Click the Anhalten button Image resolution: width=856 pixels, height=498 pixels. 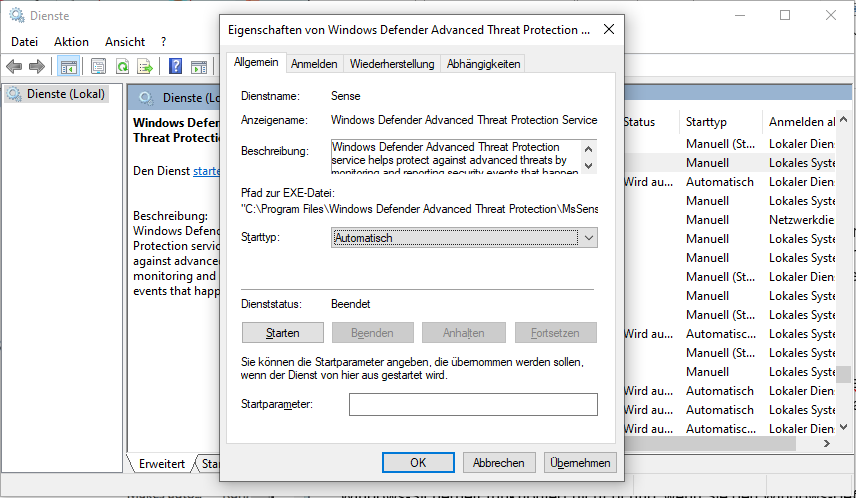(463, 333)
